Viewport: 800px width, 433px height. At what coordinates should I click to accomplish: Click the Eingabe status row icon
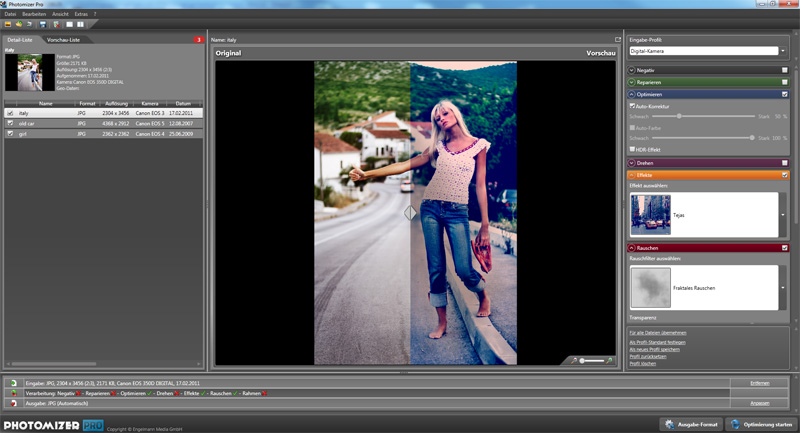(14, 383)
